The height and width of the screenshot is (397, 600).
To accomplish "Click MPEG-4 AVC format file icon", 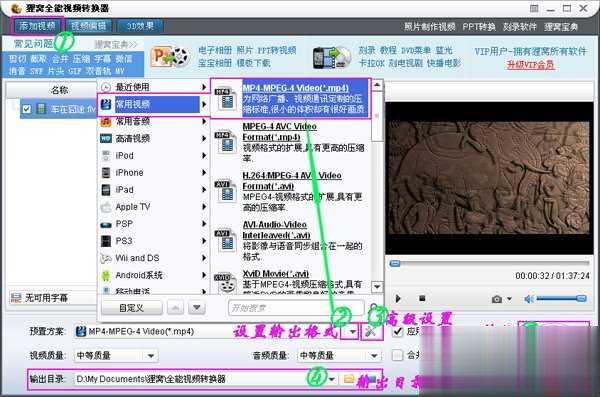I will [x=225, y=143].
